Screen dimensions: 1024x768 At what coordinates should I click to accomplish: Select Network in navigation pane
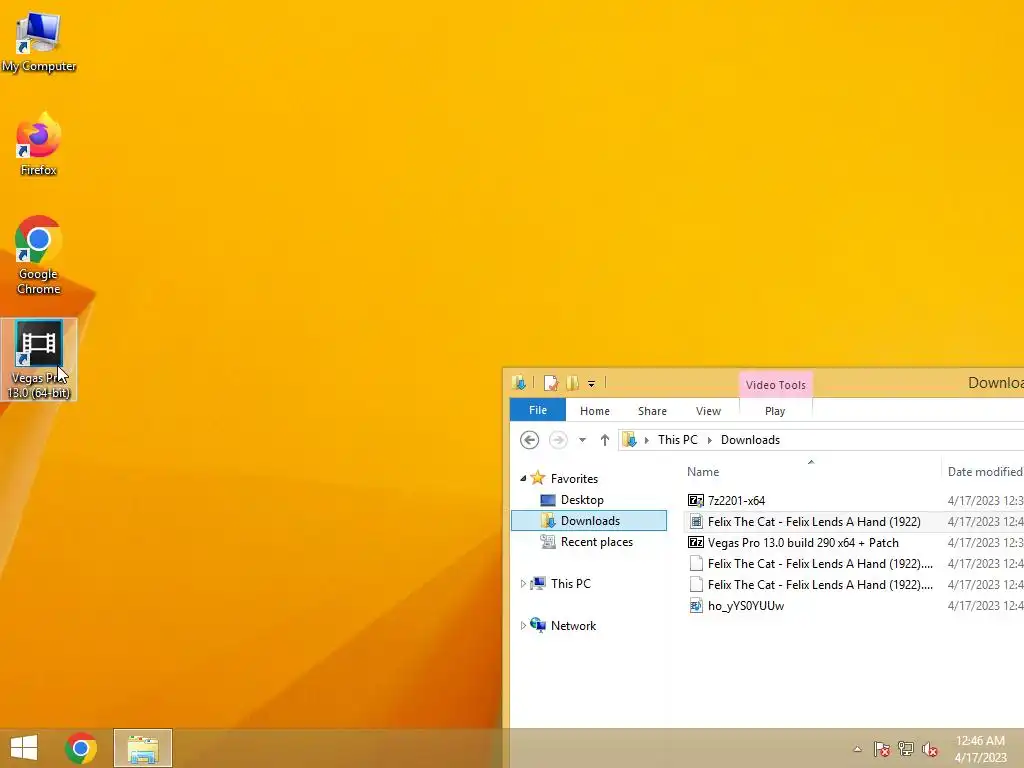[x=573, y=626]
